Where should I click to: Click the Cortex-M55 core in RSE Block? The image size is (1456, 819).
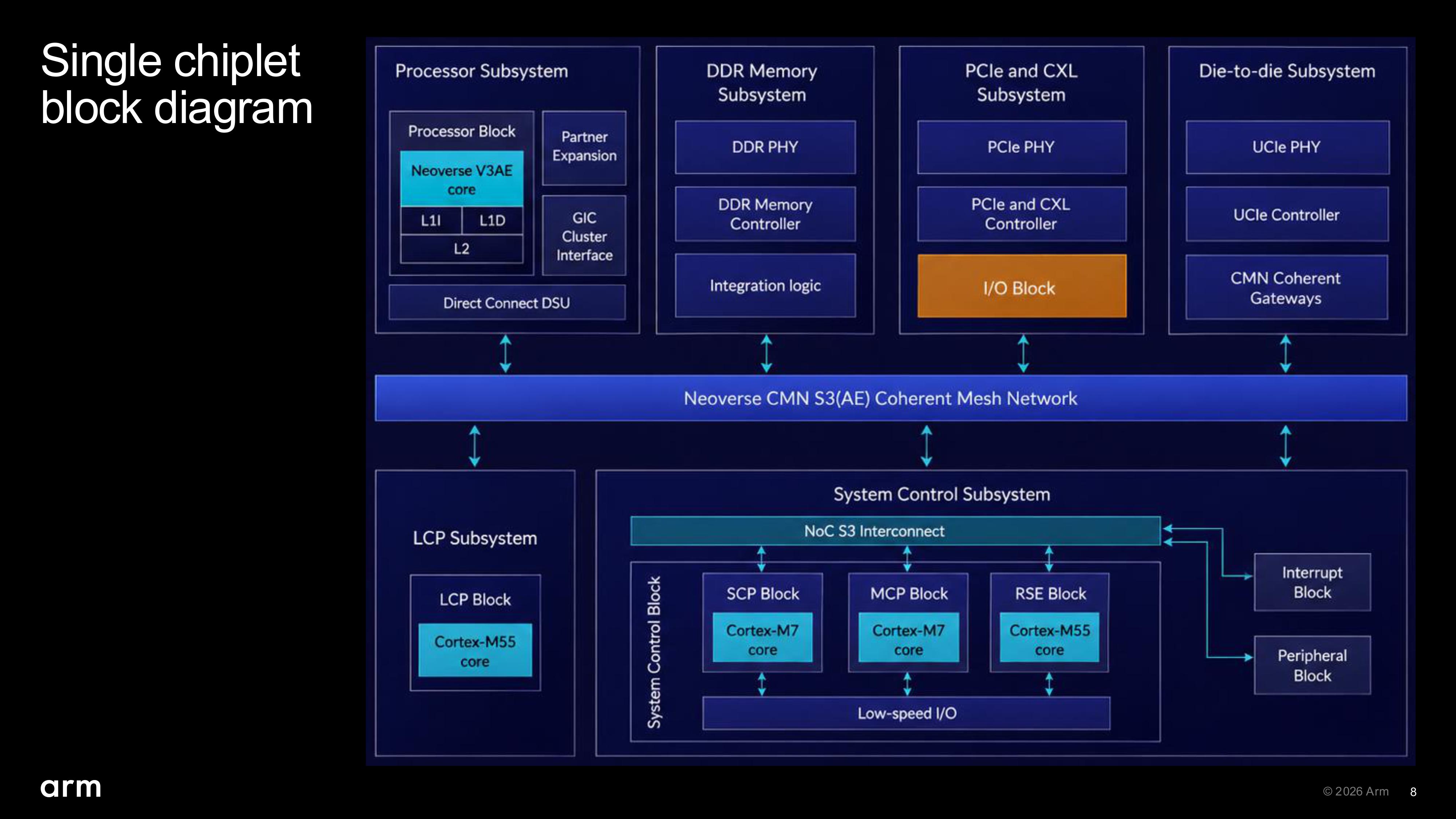(1050, 638)
